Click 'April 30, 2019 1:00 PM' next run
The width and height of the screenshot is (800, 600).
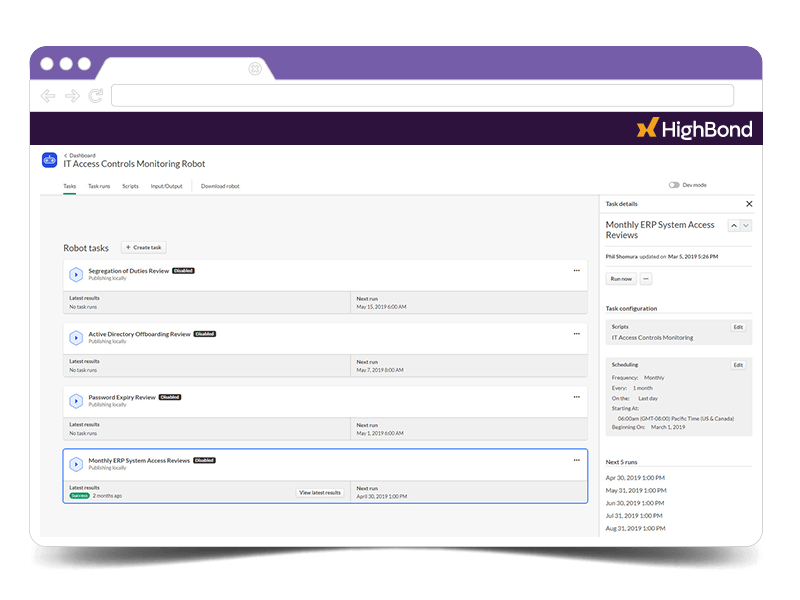(382, 496)
